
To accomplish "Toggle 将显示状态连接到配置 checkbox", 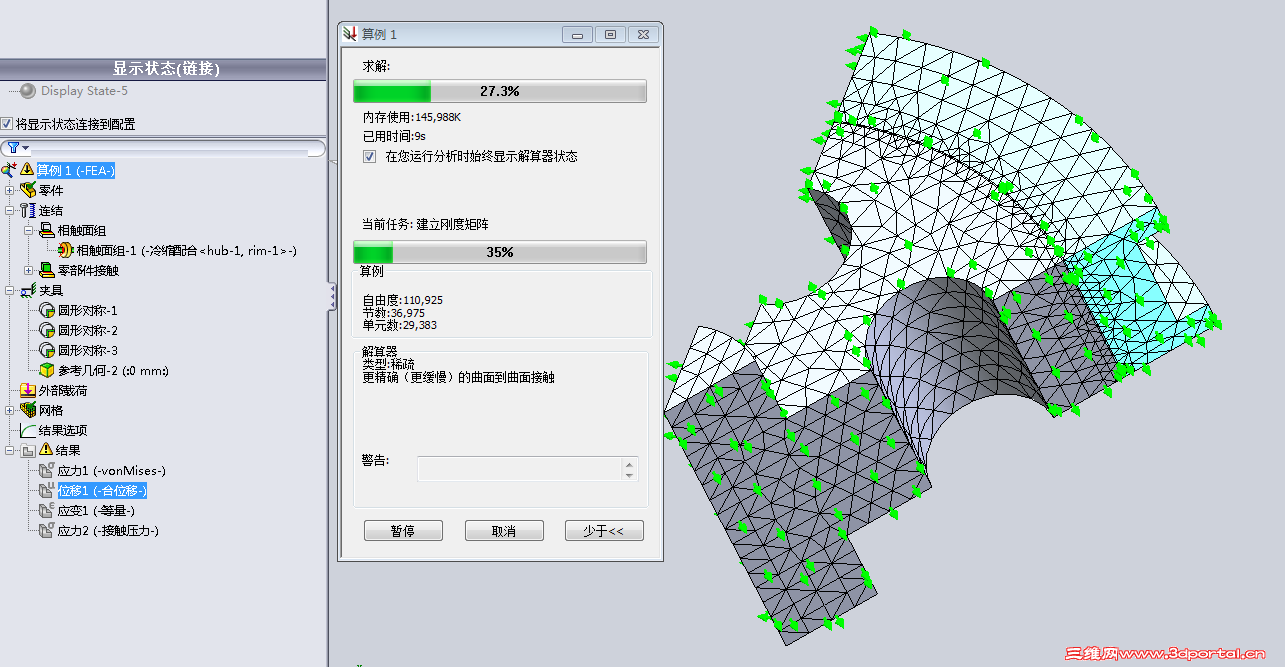I will coord(7,124).
